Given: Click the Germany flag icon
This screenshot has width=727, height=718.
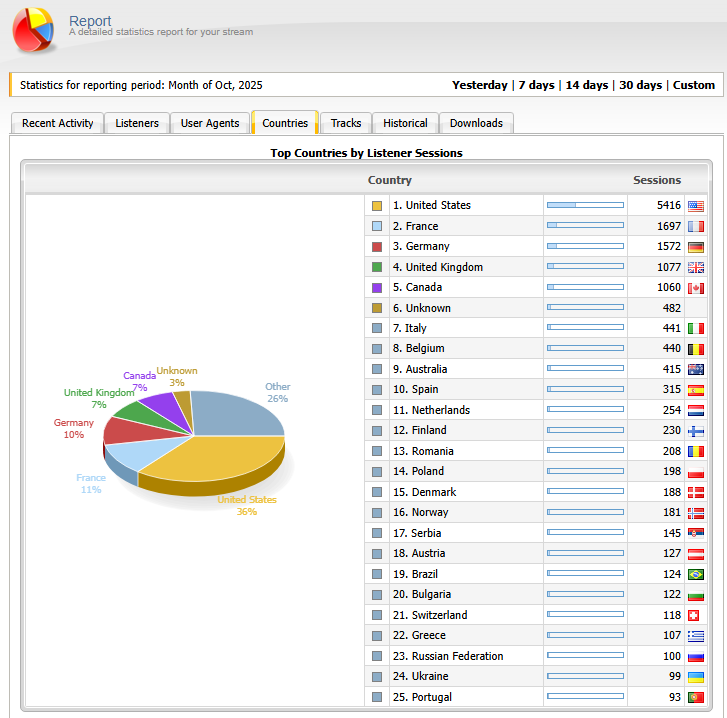Looking at the screenshot, I should coord(696,247).
